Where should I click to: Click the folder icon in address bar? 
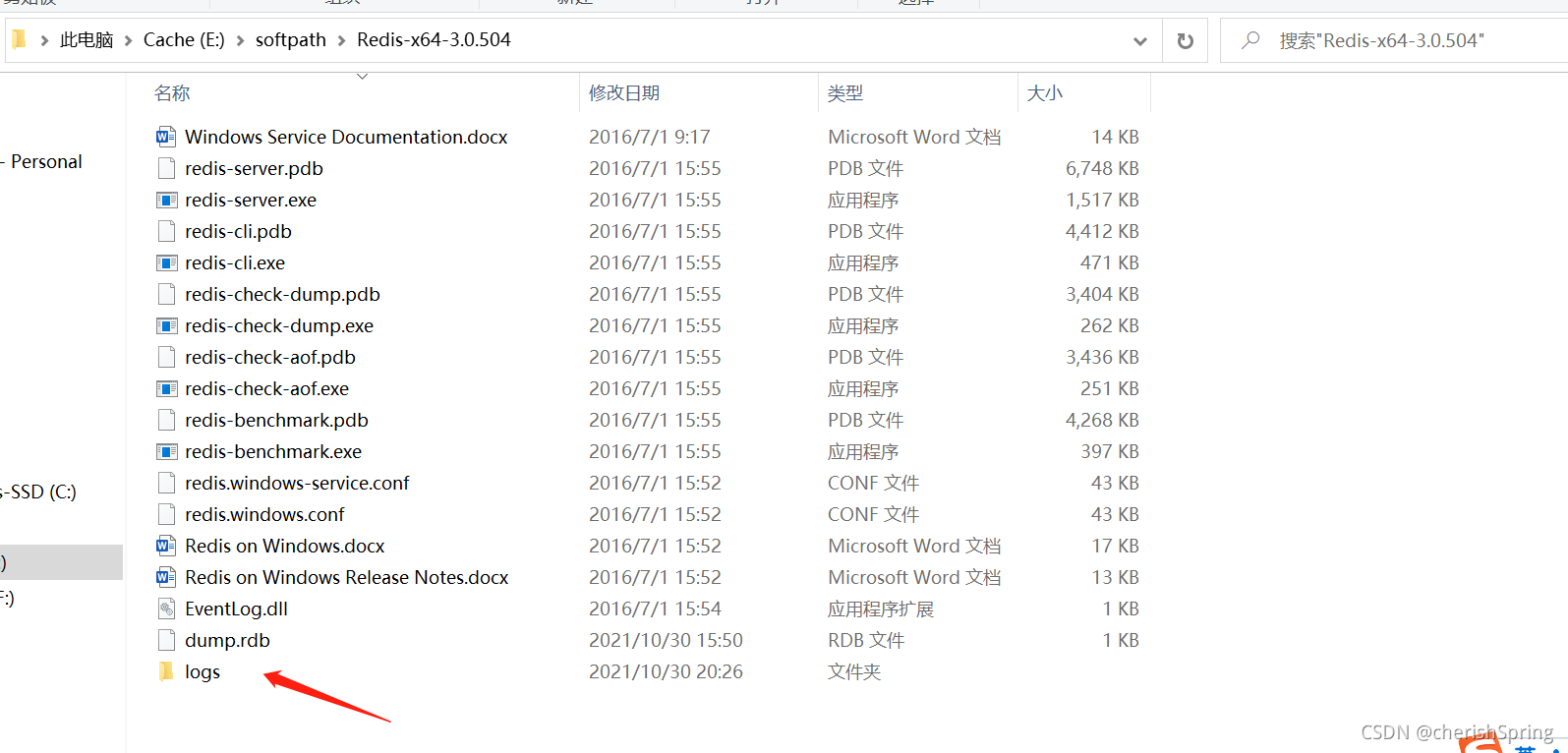(x=19, y=39)
